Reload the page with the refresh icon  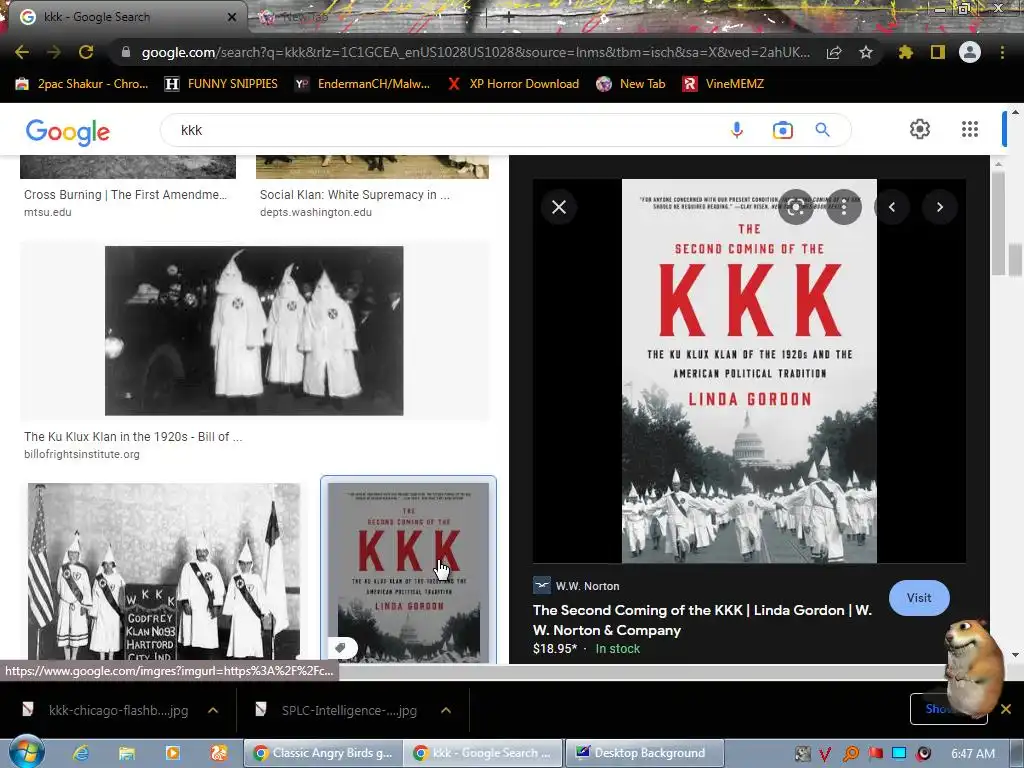(x=86, y=52)
